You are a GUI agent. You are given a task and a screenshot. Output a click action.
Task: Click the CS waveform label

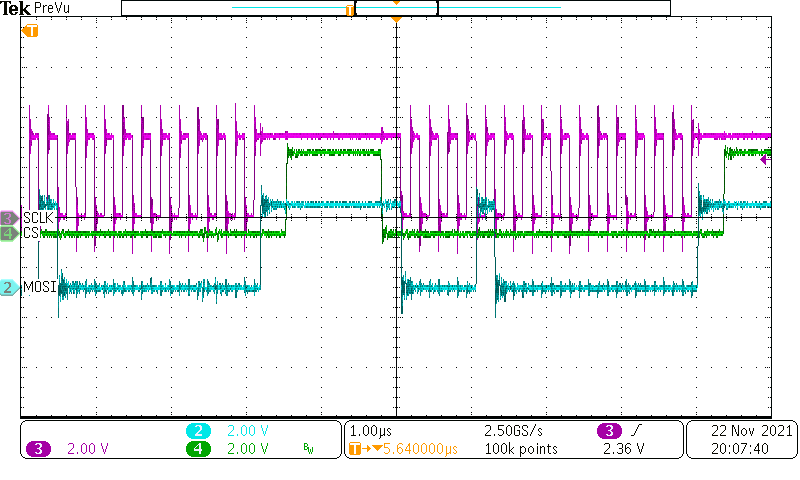(31, 233)
